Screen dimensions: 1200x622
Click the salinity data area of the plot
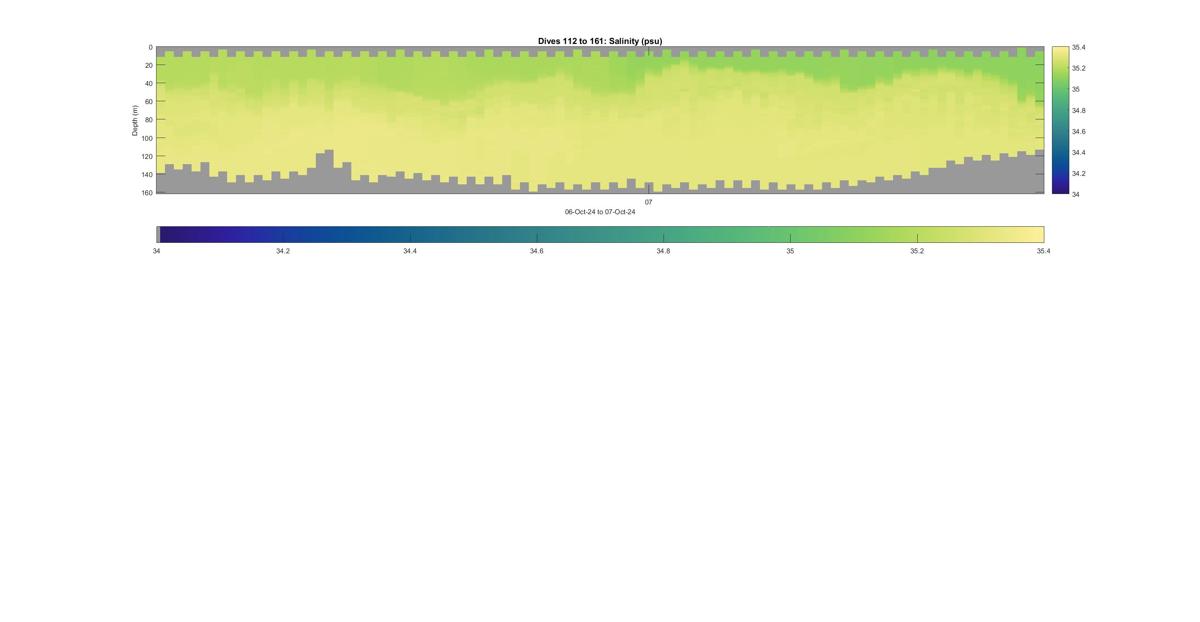[x=600, y=119]
